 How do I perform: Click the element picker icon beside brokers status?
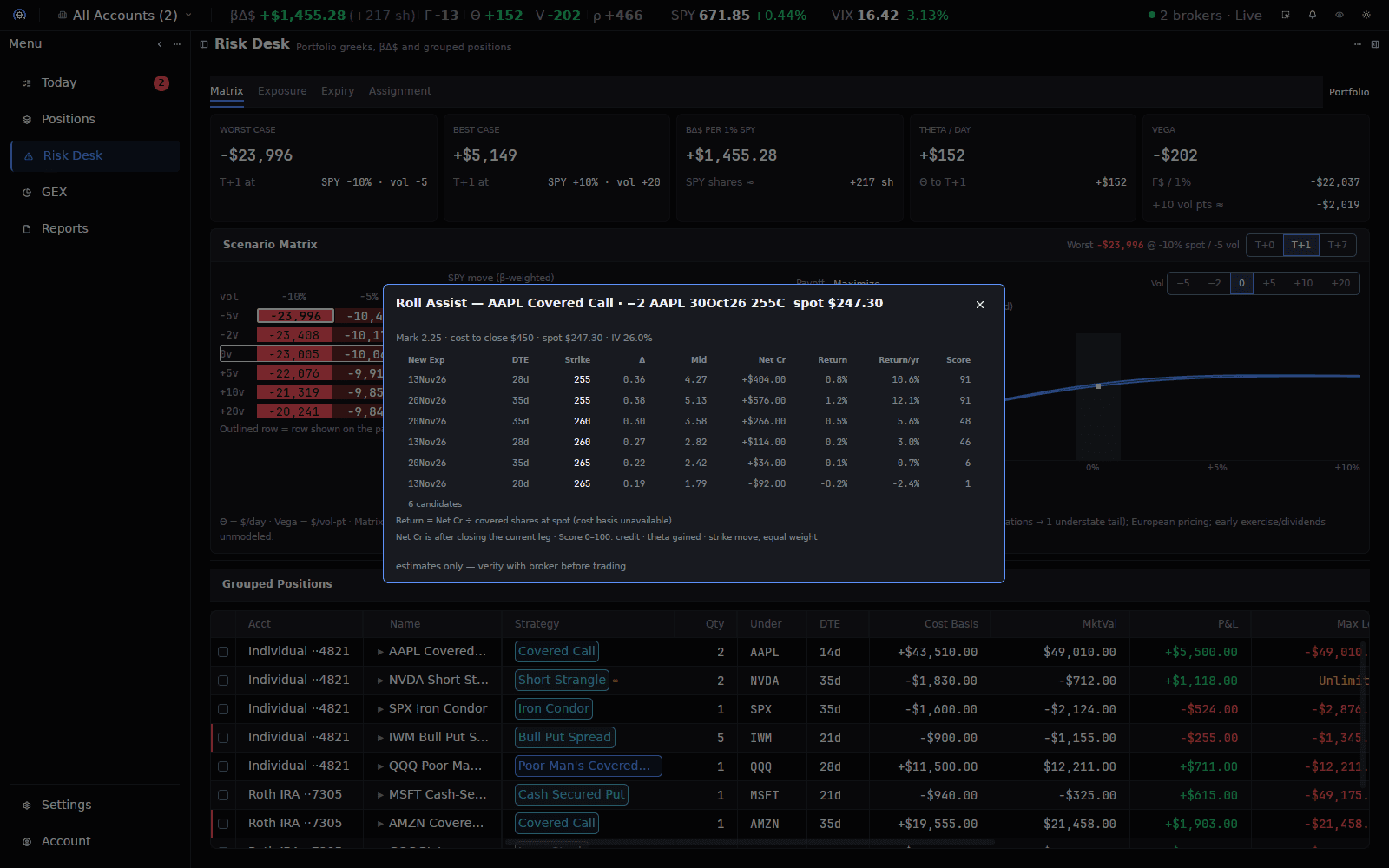1286,15
